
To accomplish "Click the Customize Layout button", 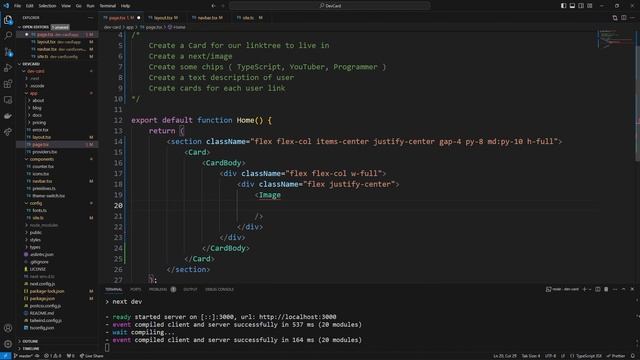I will click(590, 6).
